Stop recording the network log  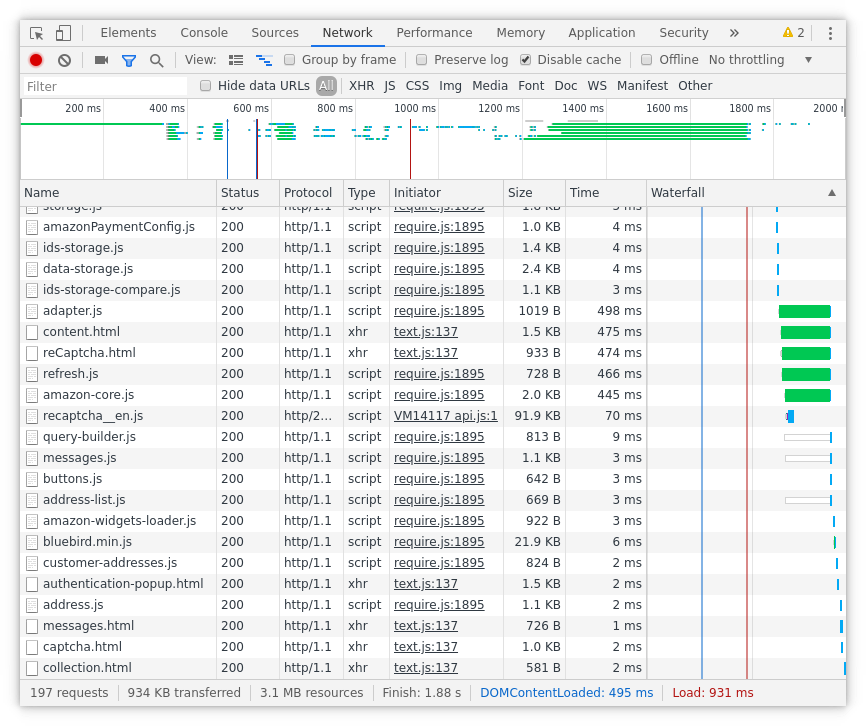(x=35, y=59)
